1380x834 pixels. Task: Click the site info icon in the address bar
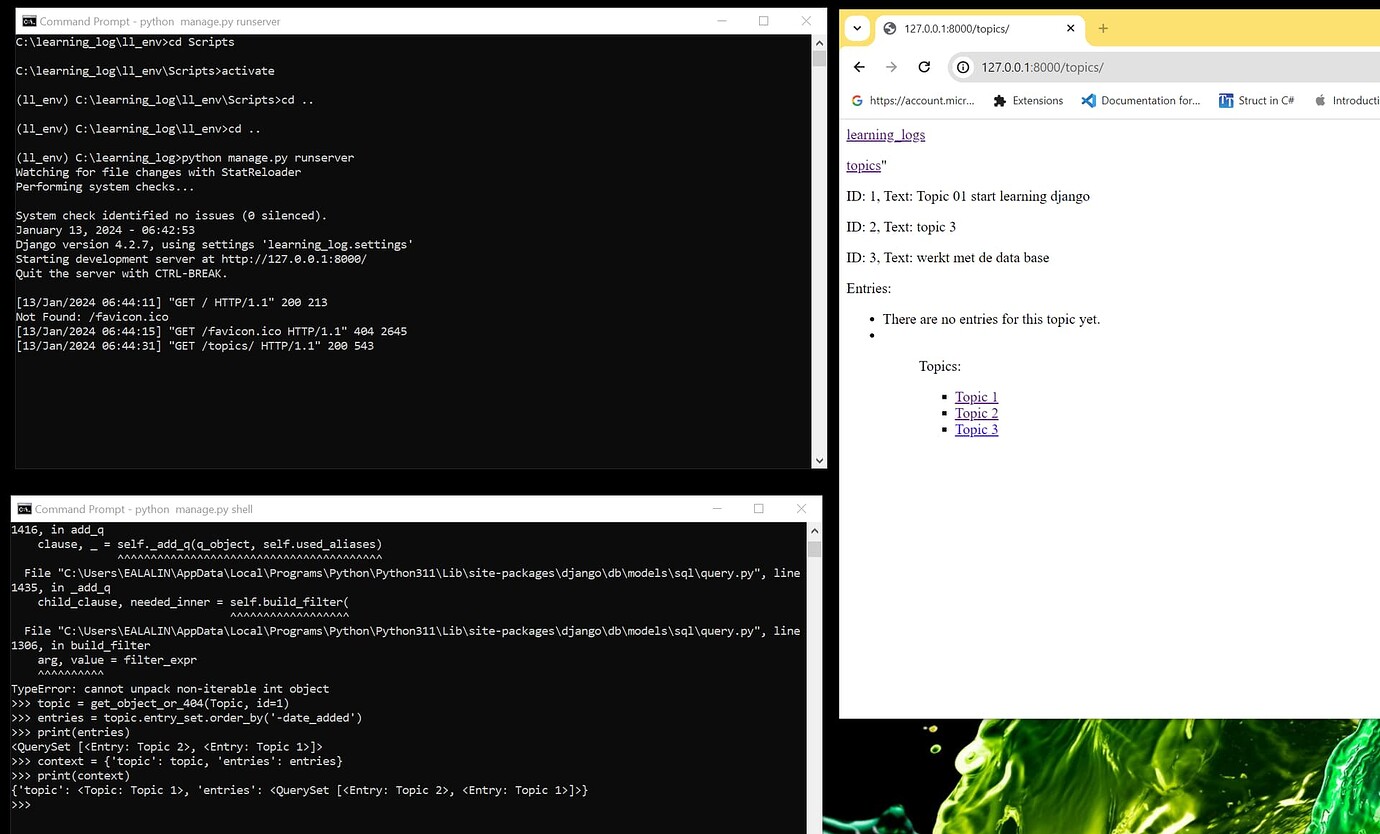pyautogui.click(x=961, y=67)
